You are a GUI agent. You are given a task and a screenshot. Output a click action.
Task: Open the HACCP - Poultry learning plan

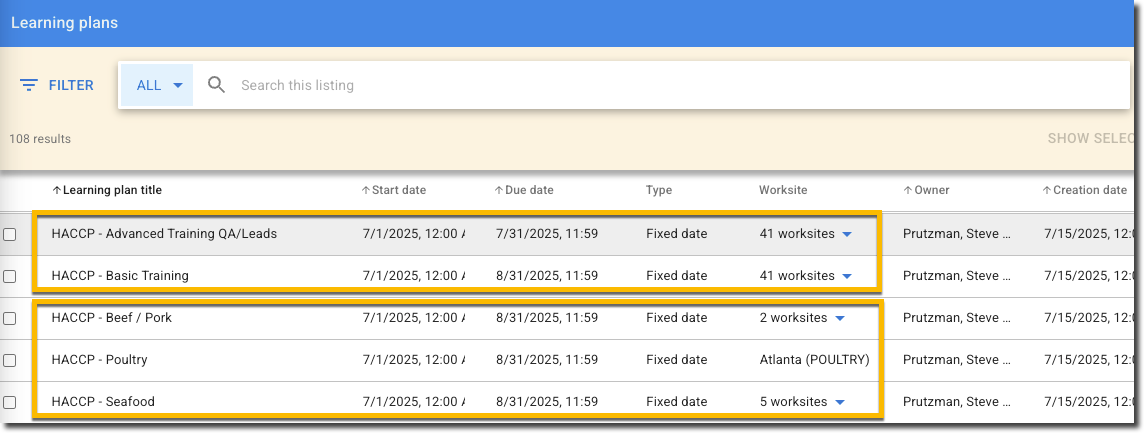coord(99,360)
